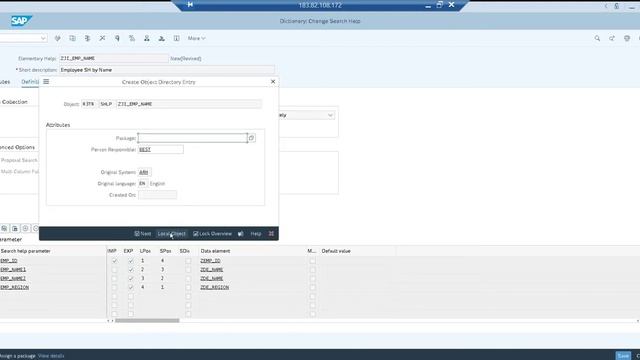Click the Elementary Help name field

[x=114, y=58]
